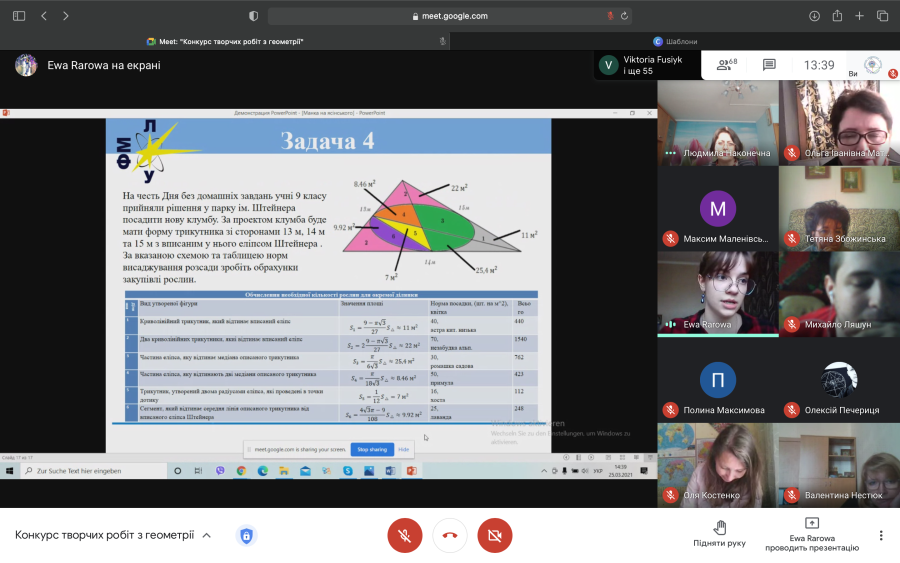This screenshot has width=900, height=563.
Task: Expand hidden tray icons chevron on Windows taskbar
Action: tap(544, 471)
